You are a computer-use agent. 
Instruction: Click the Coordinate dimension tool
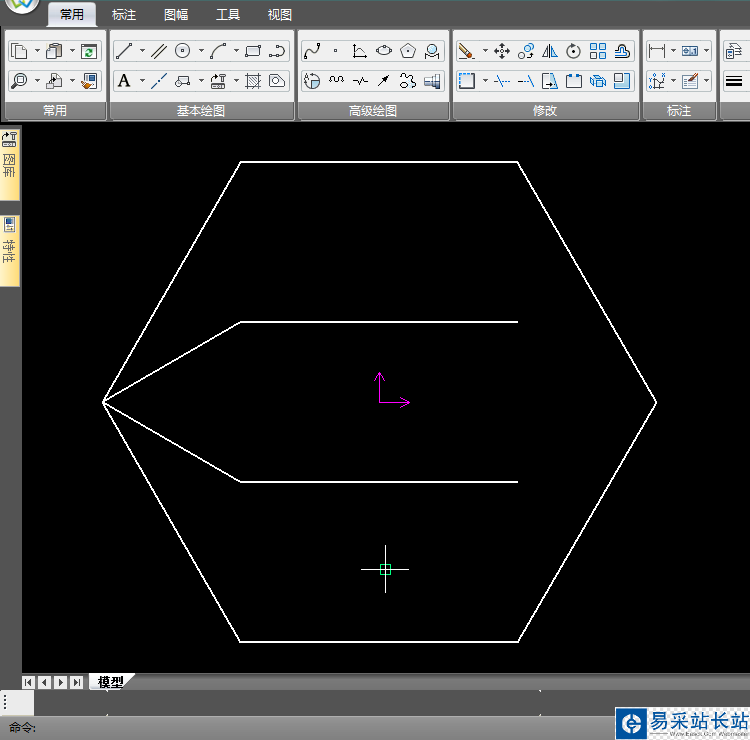pyautogui.click(x=657, y=81)
